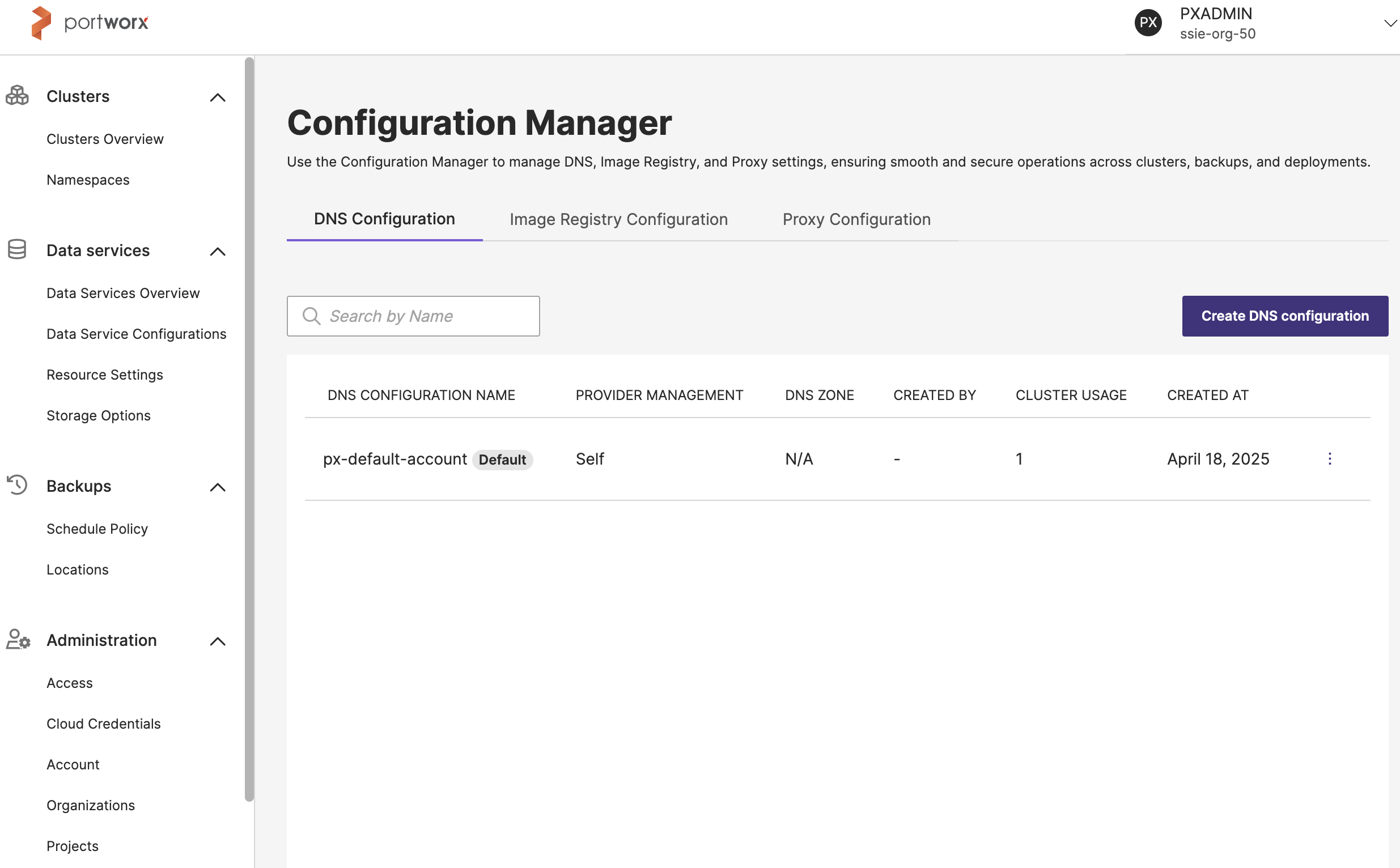Open the three-dot menu for px-default-account
The height and width of the screenshot is (868, 1400).
(1329, 459)
